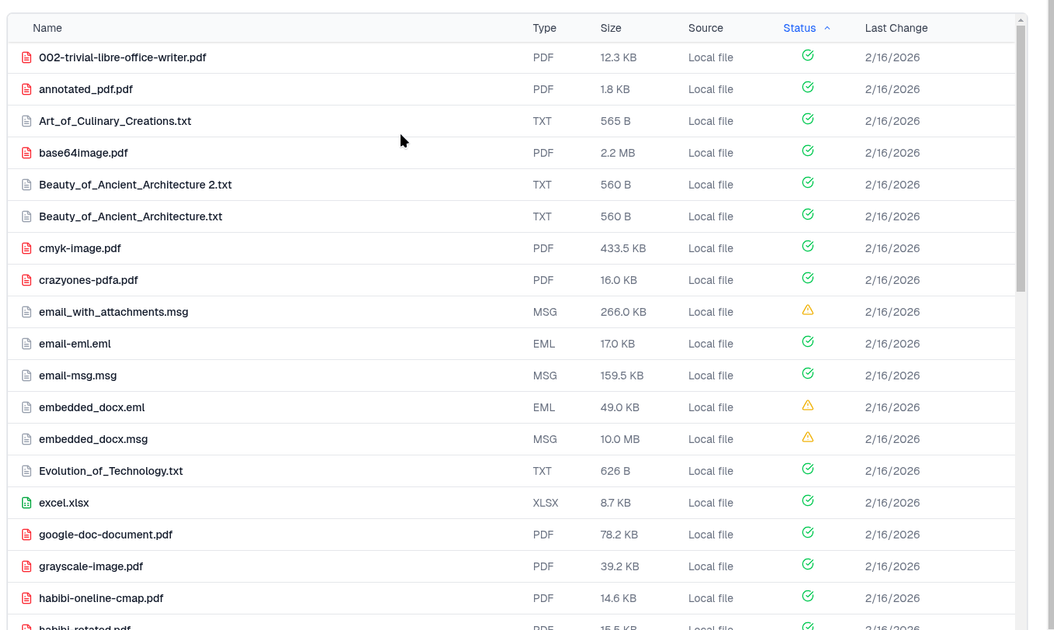Click the PDF icon for 002-trivial-libre-office-writer.pdf
This screenshot has width=1054, height=630.
[x=27, y=58]
